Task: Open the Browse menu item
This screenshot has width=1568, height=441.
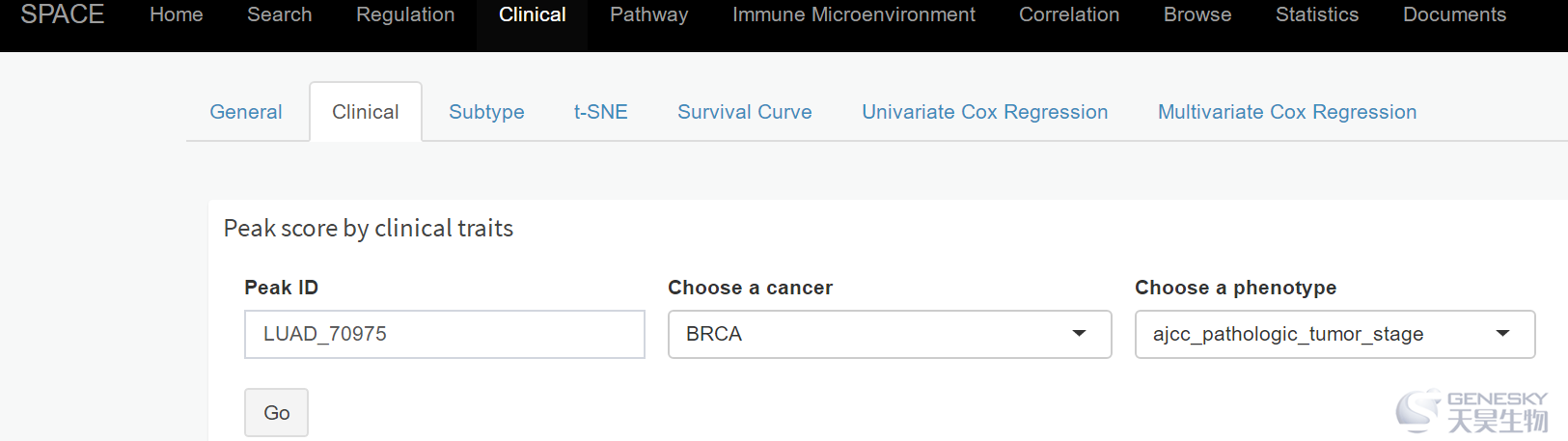Action: click(x=1197, y=15)
